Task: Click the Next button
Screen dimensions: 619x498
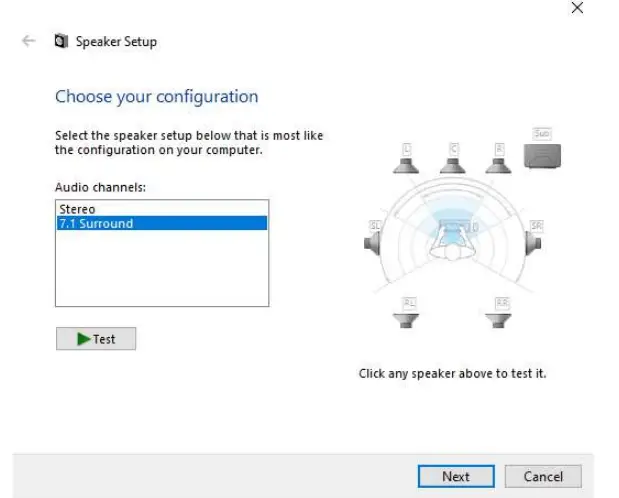Action: [455, 477]
